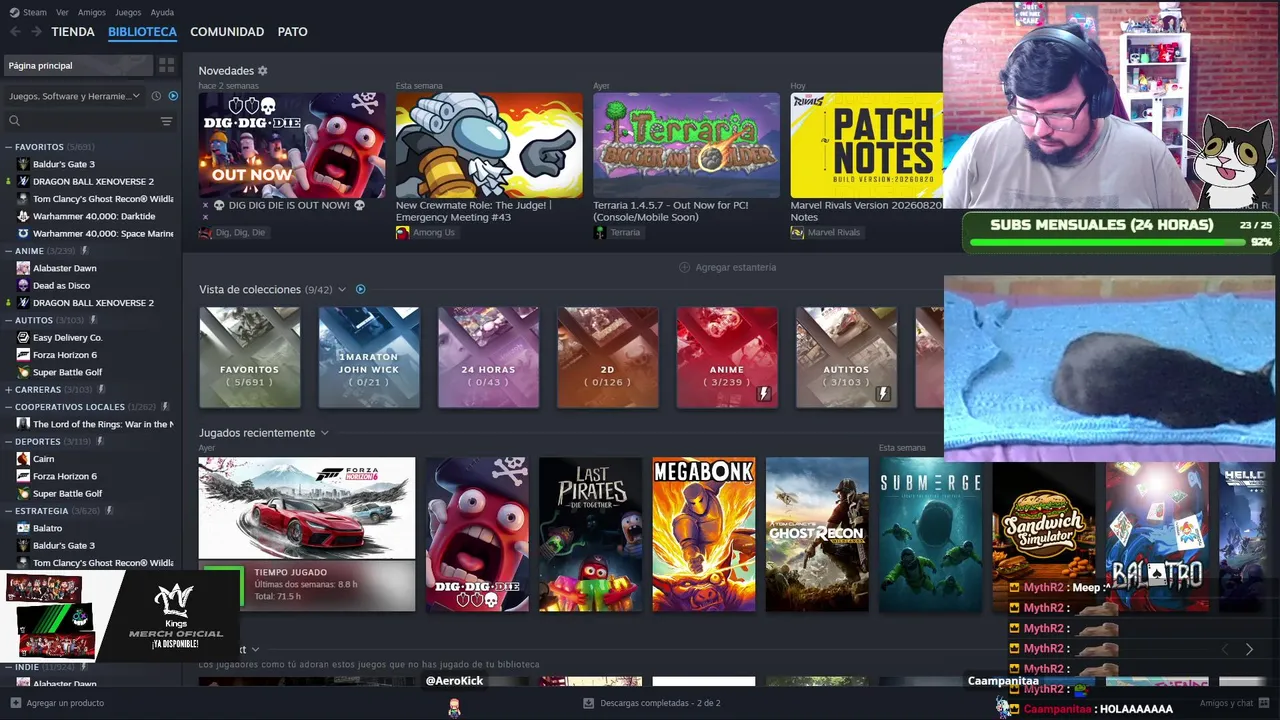Select Forza Horizon 6 under AUTITOS
The width and height of the screenshot is (1280, 720).
(x=65, y=355)
